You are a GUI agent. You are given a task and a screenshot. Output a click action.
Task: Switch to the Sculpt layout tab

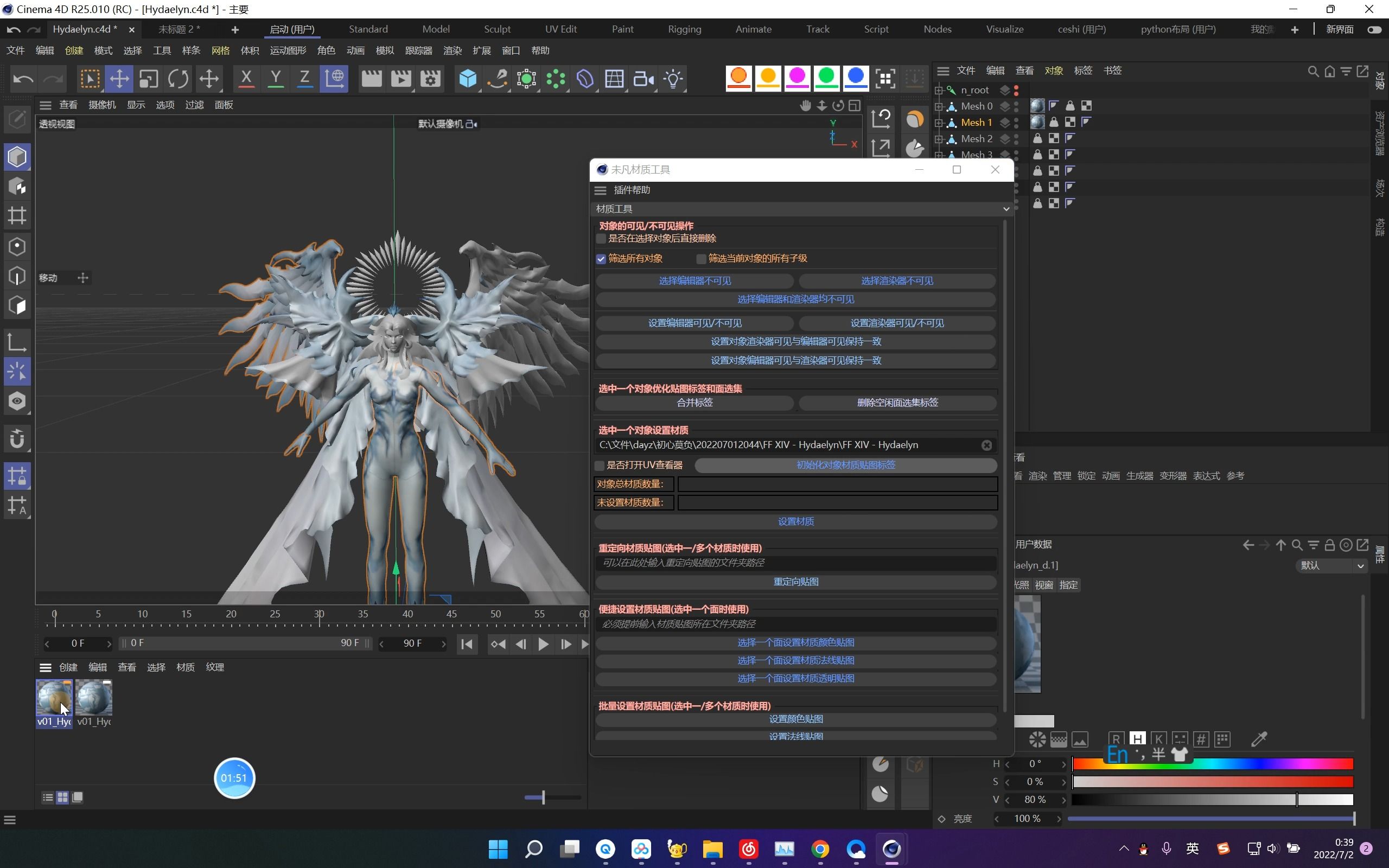497,29
